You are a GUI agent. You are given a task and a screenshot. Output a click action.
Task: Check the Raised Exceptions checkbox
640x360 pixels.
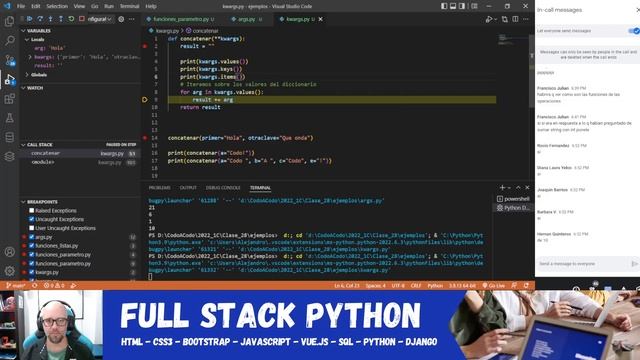(31, 211)
